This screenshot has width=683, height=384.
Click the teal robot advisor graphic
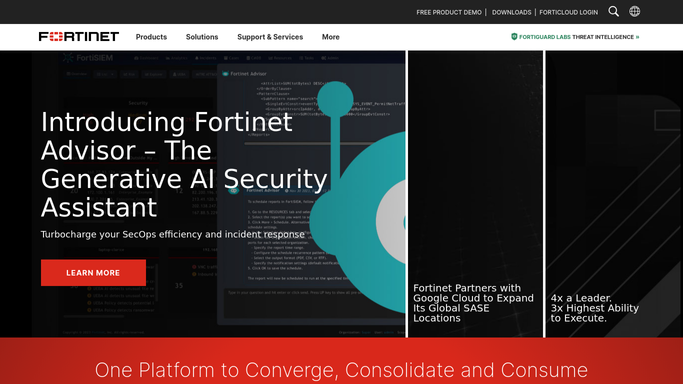[358, 196]
